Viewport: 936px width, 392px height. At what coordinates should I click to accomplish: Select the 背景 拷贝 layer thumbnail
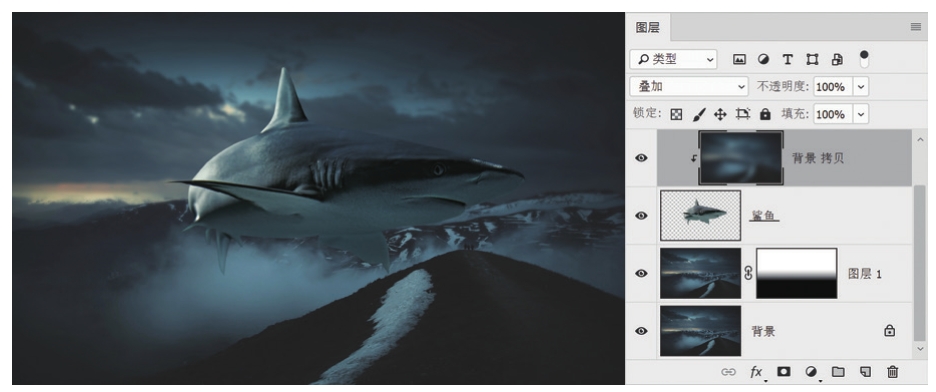pos(741,158)
